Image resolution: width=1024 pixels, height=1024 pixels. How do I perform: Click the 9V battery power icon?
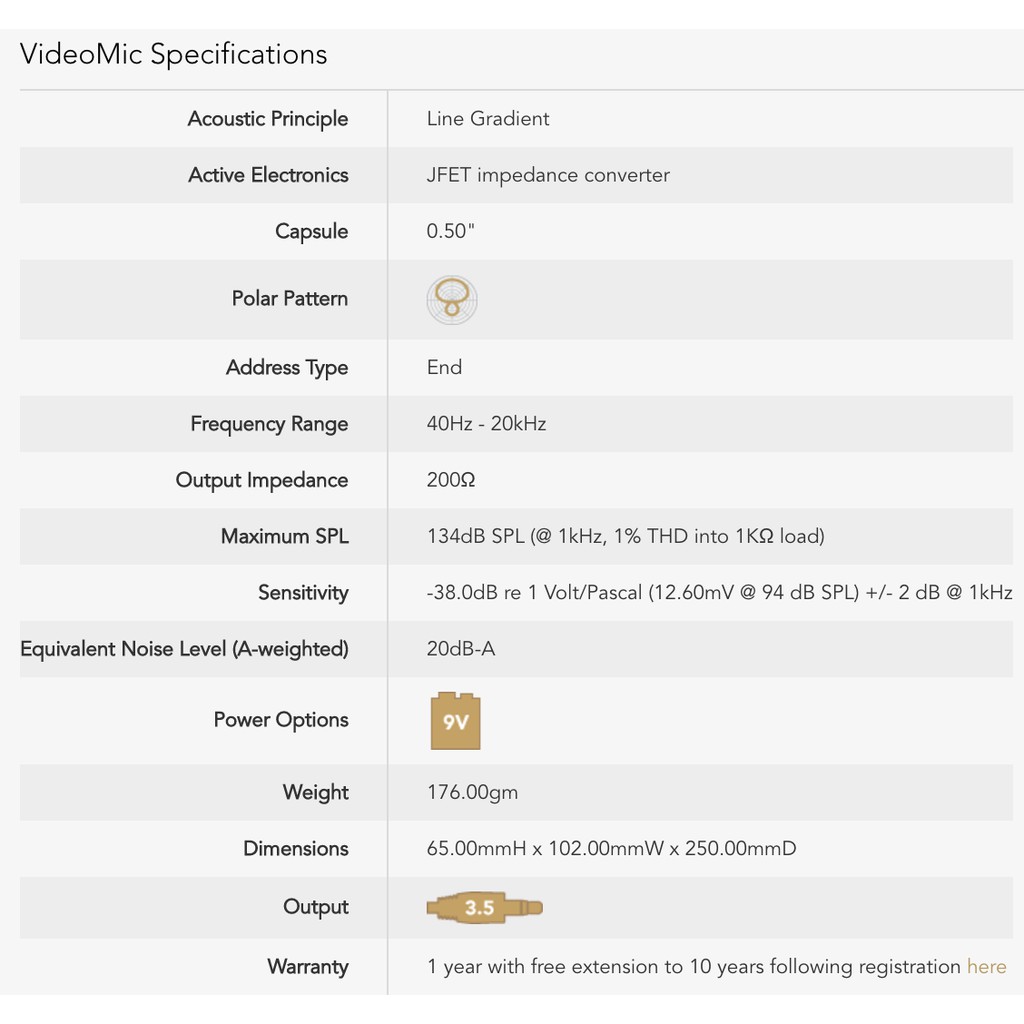click(x=455, y=720)
